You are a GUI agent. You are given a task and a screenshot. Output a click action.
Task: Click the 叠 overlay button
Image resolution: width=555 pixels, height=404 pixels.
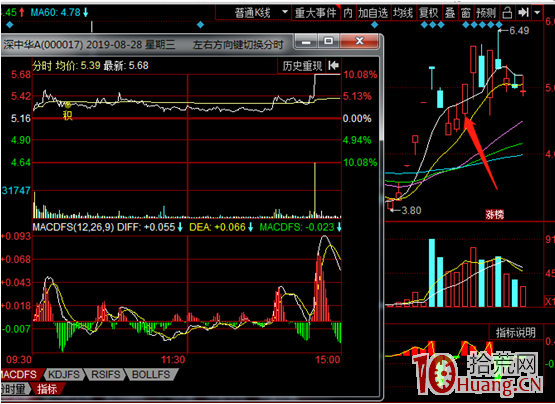tap(450, 13)
